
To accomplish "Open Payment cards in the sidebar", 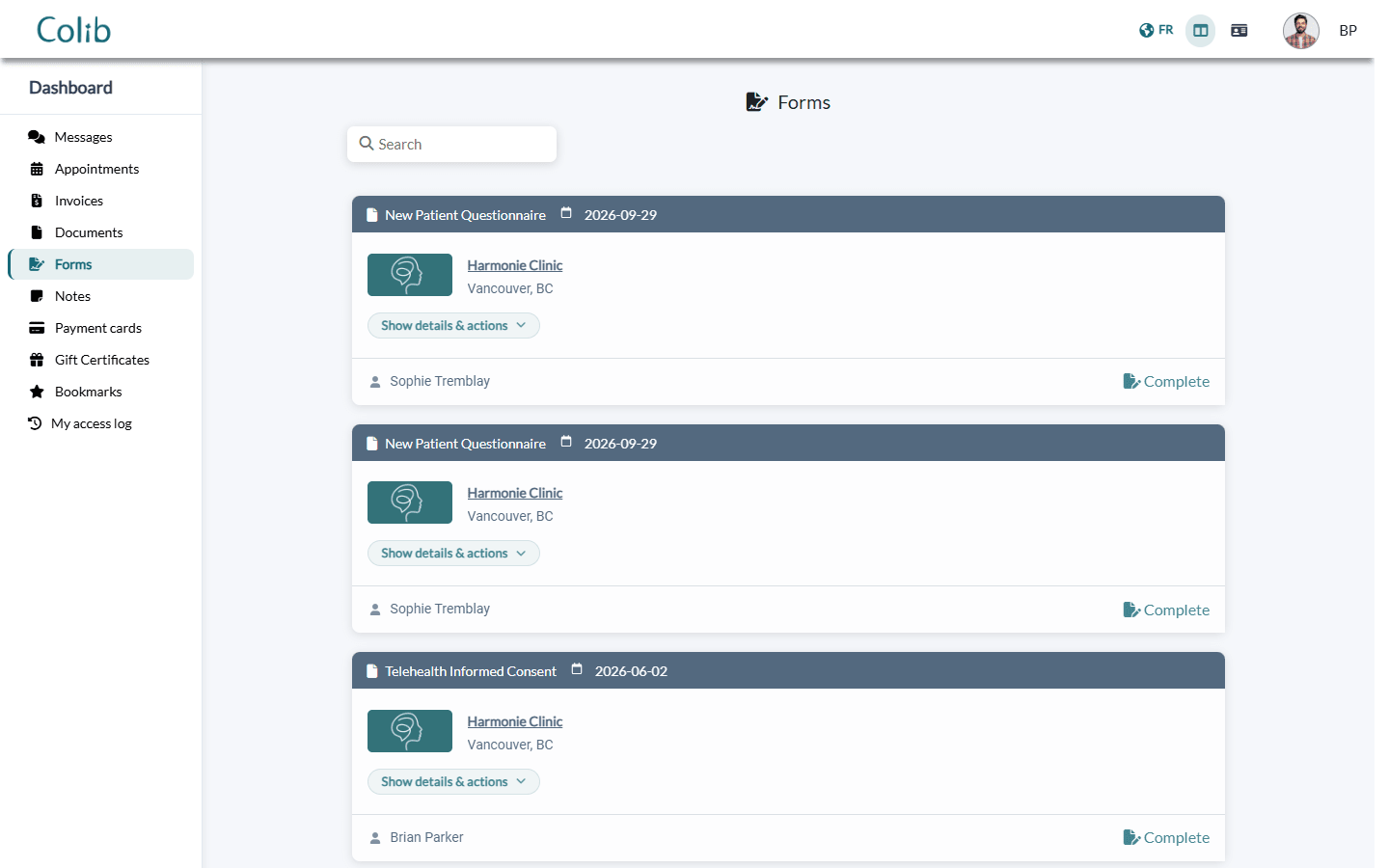I will tap(100, 328).
